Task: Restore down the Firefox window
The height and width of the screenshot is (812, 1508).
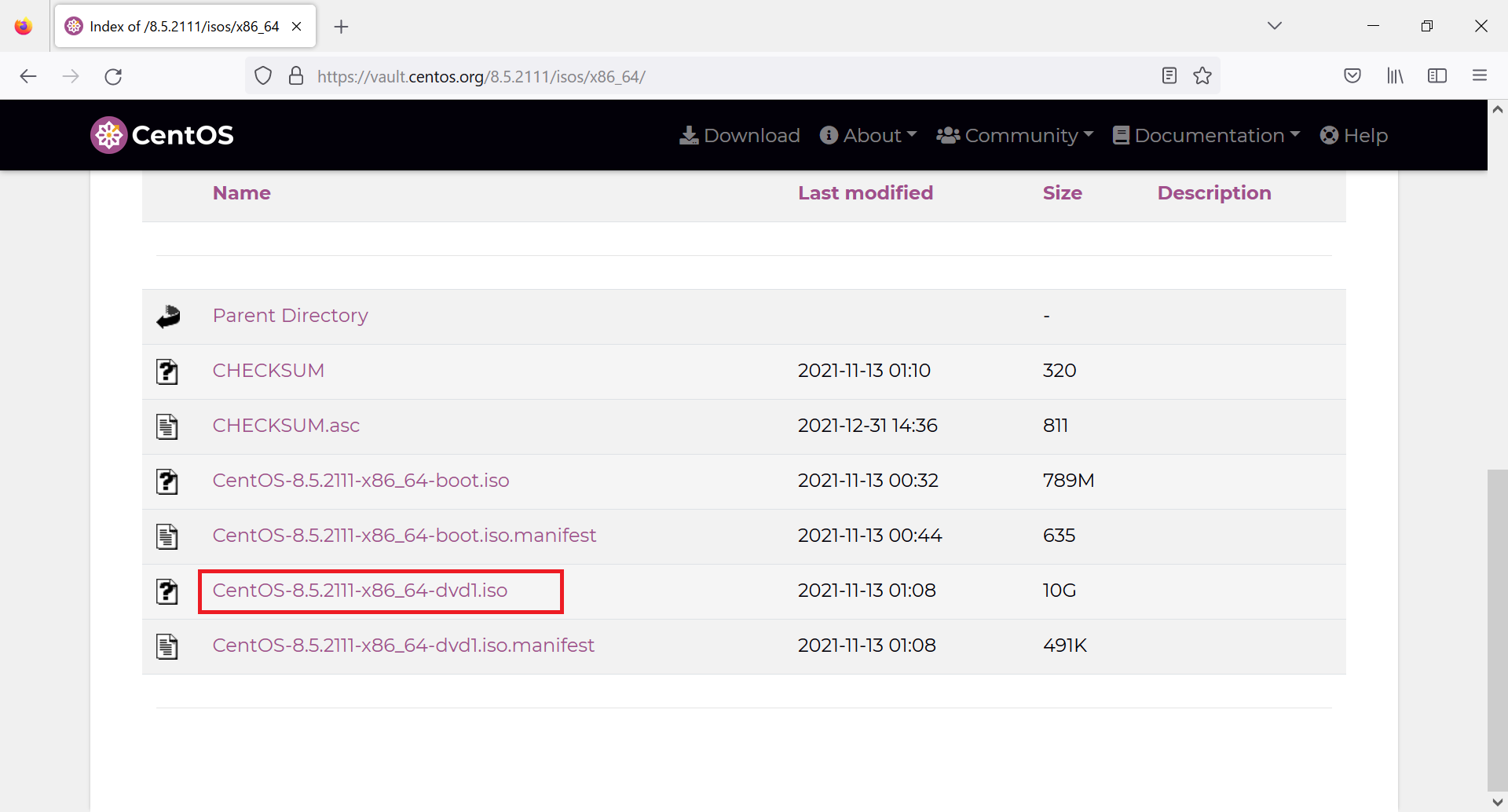Action: 1427,26
